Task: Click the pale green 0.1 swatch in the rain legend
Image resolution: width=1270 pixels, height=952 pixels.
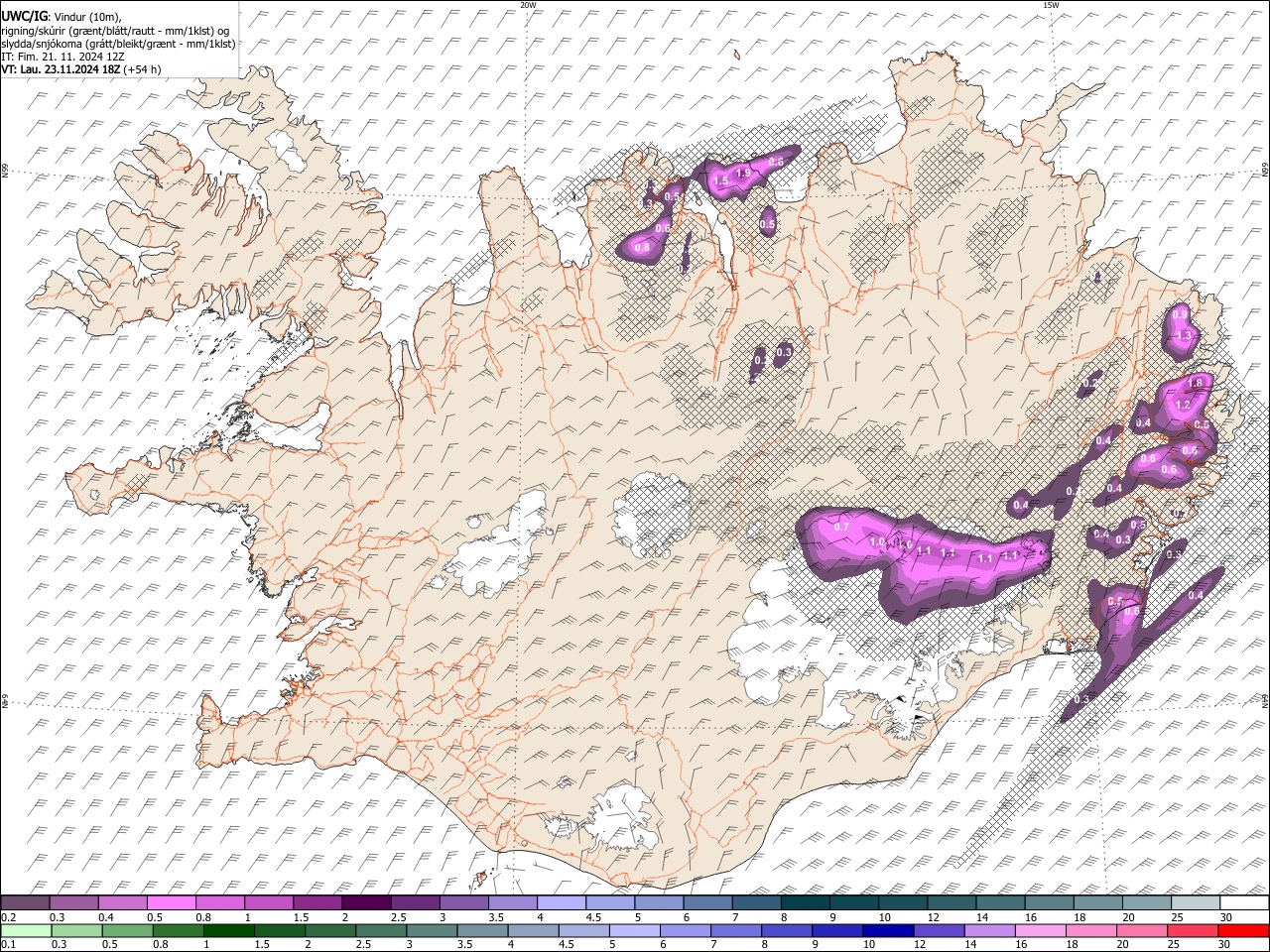Action: (x=25, y=930)
